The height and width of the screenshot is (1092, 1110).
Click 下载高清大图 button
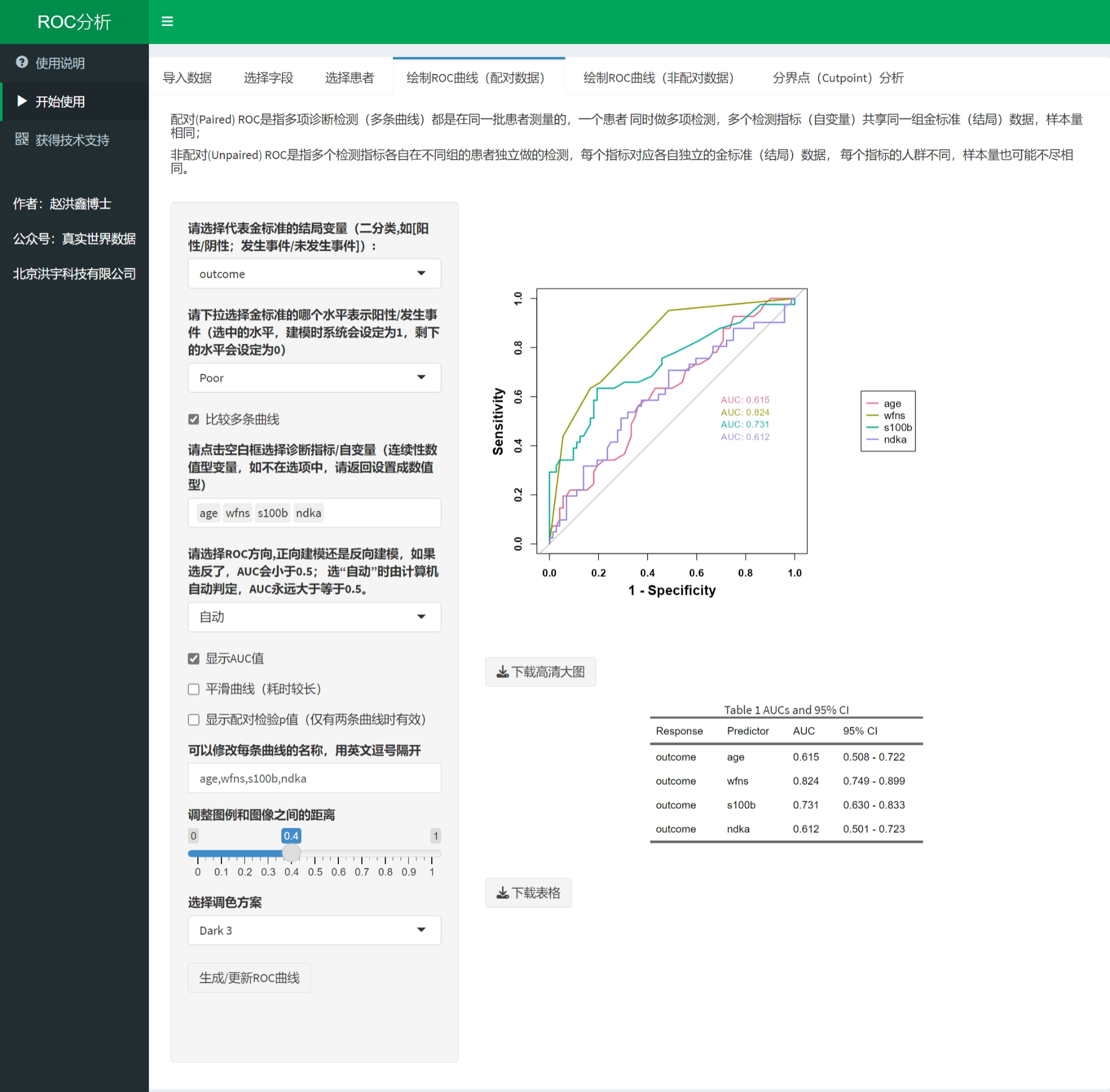click(541, 671)
